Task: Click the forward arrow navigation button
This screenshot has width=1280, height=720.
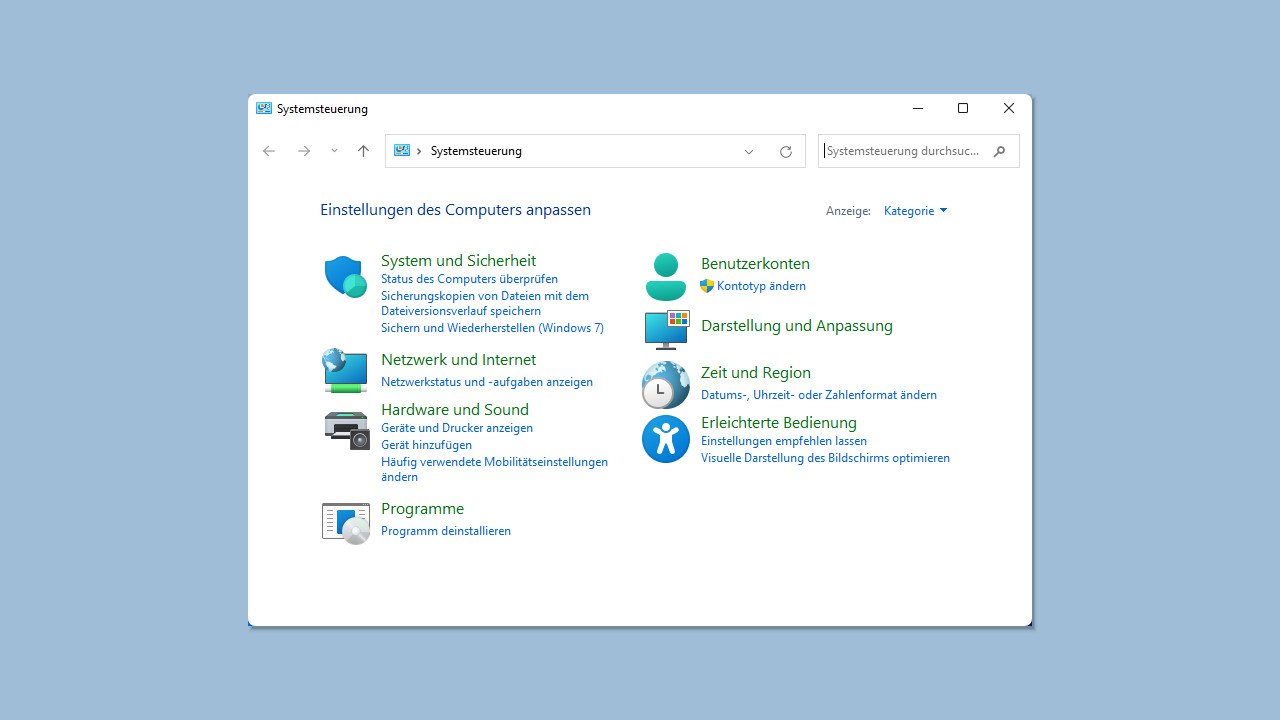Action: [304, 151]
